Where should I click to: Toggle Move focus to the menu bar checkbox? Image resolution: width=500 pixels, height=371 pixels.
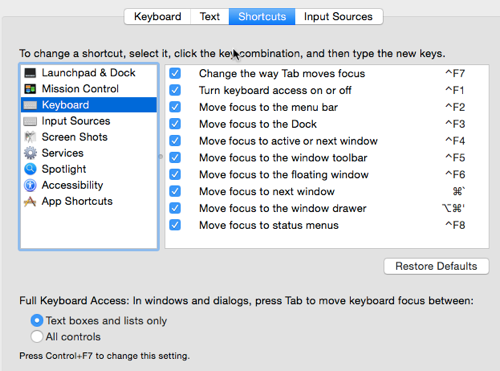[x=175, y=107]
